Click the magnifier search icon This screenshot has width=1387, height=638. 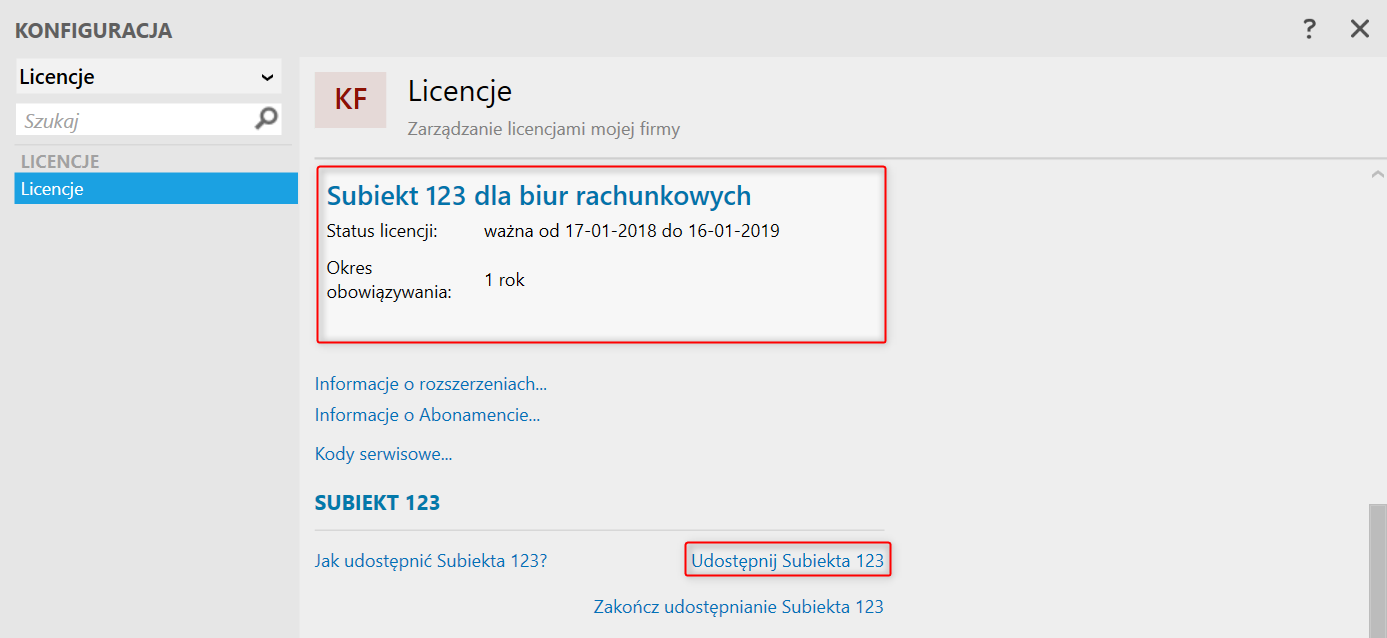tap(266, 120)
